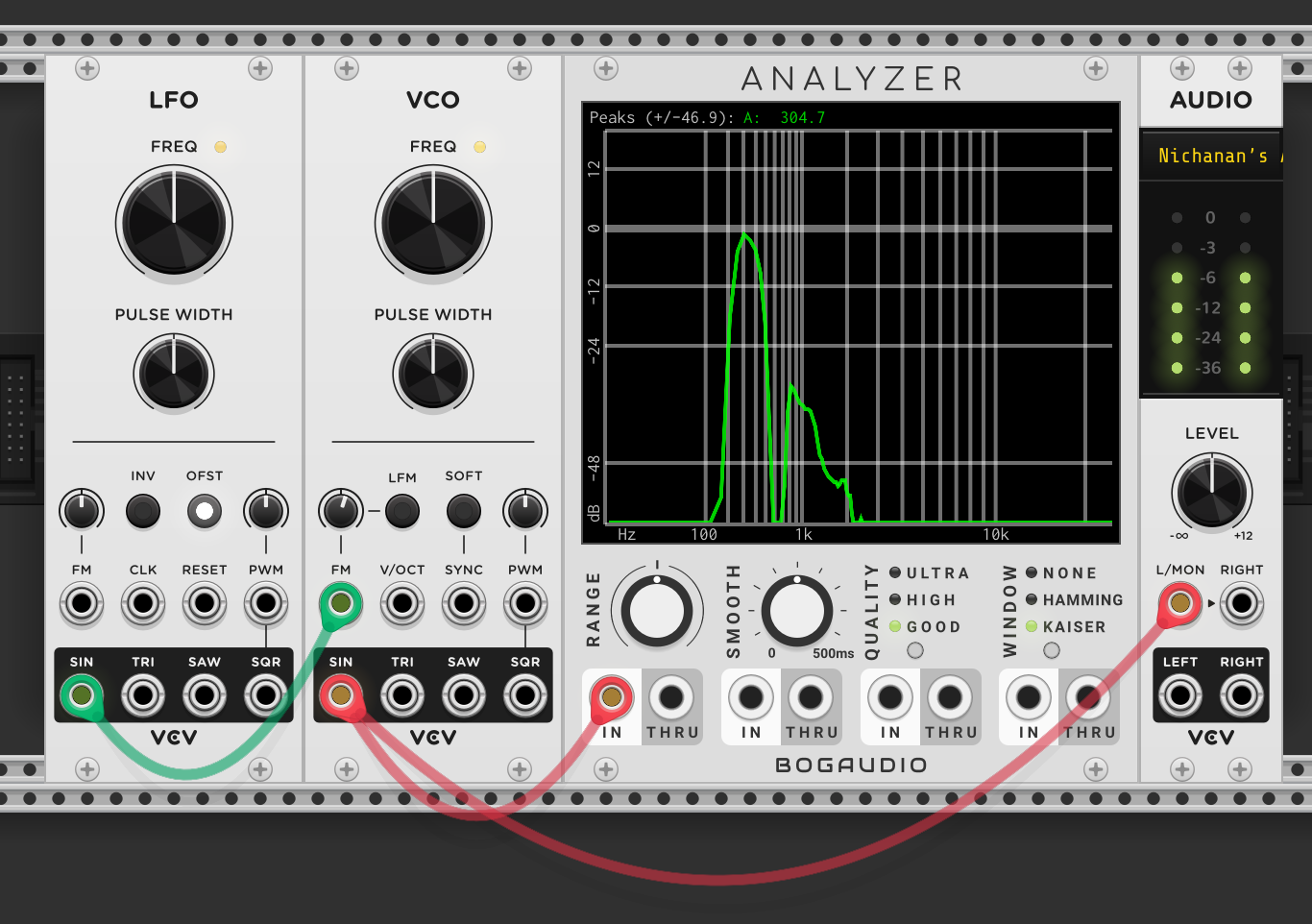The height and width of the screenshot is (924, 1312).
Task: Click the LFO SIN output jack
Action: [82, 694]
